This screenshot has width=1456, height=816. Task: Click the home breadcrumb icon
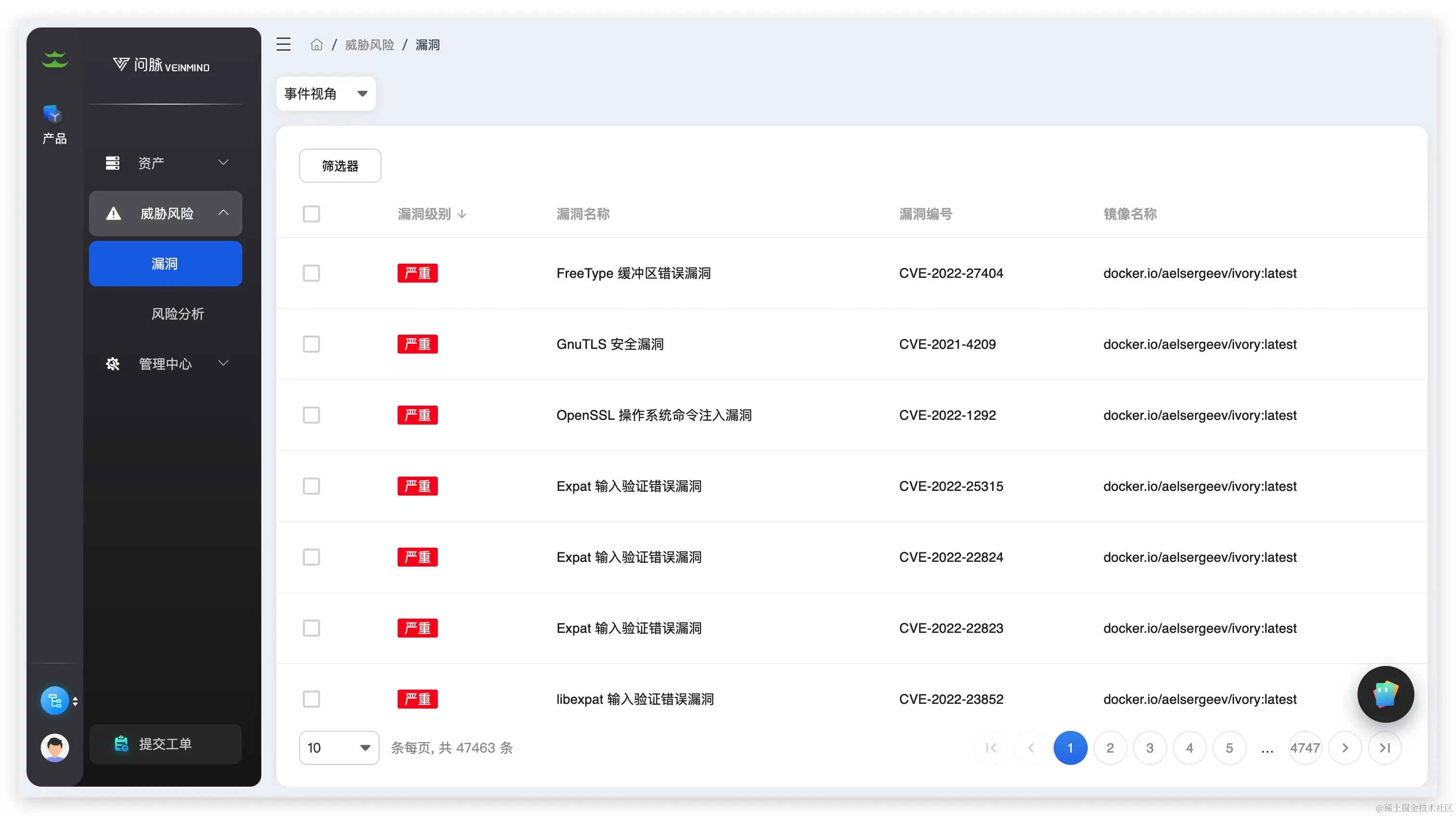[316, 44]
